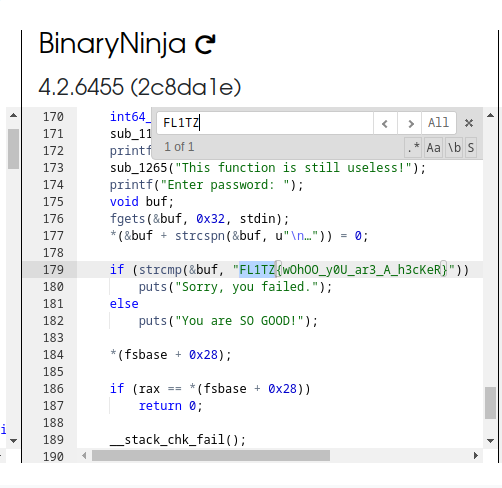
Task: Click the refresh icon next to BinaryNinja
Action: (205, 45)
